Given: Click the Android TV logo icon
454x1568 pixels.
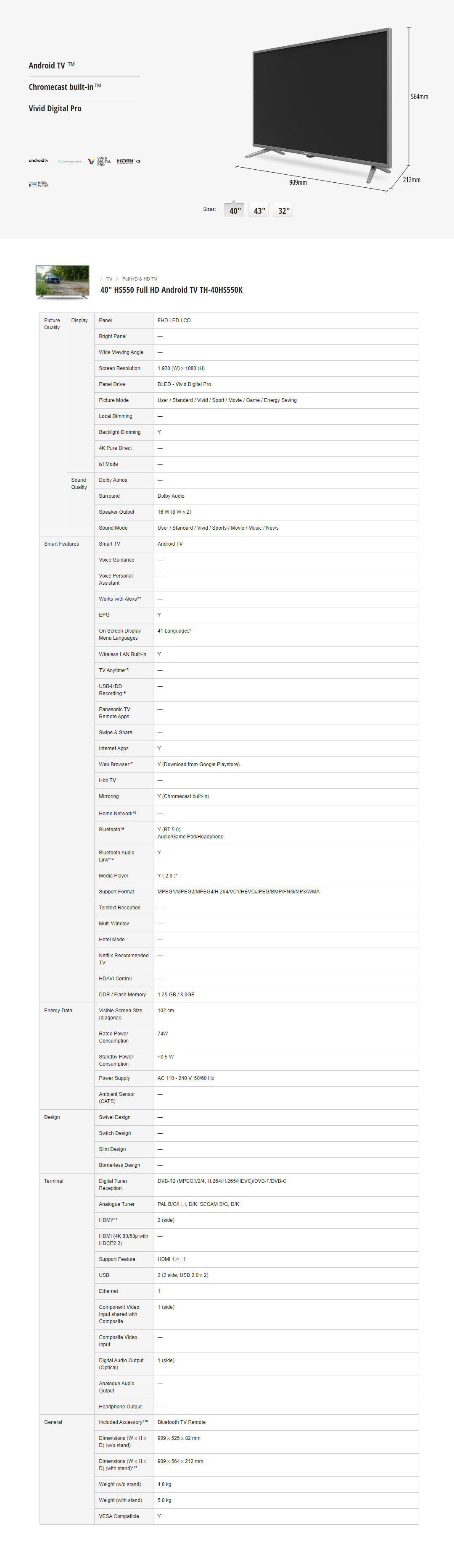Looking at the screenshot, I should (38, 161).
